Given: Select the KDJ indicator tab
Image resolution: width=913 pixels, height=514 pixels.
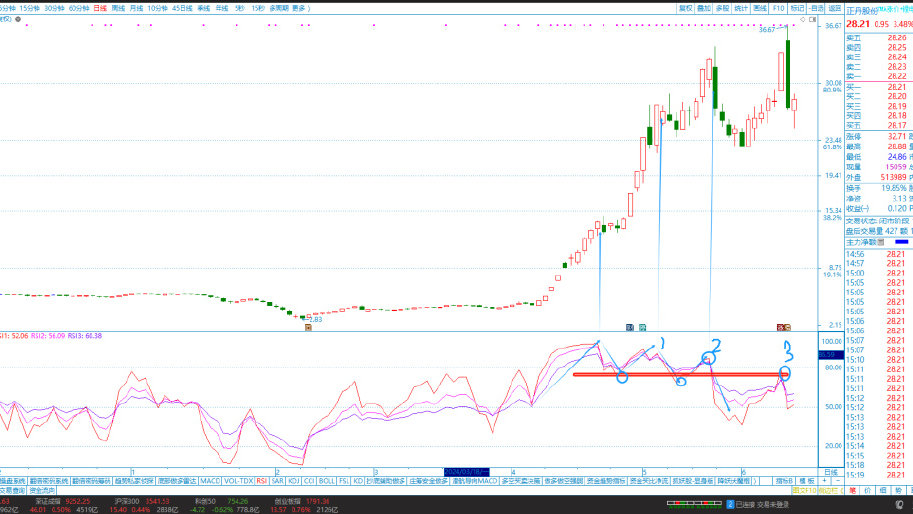Looking at the screenshot, I should tap(293, 481).
